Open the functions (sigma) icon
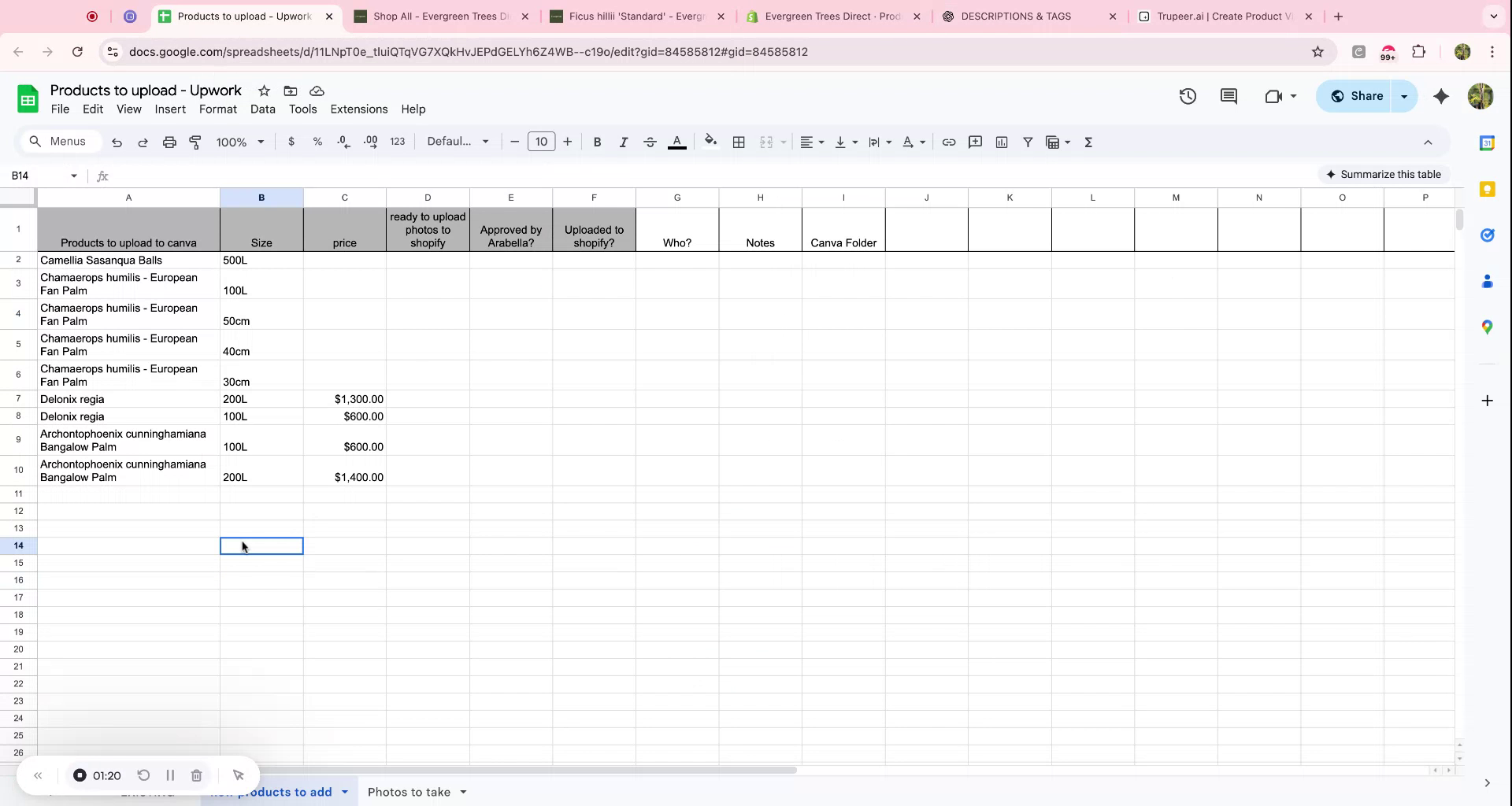 point(1089,142)
